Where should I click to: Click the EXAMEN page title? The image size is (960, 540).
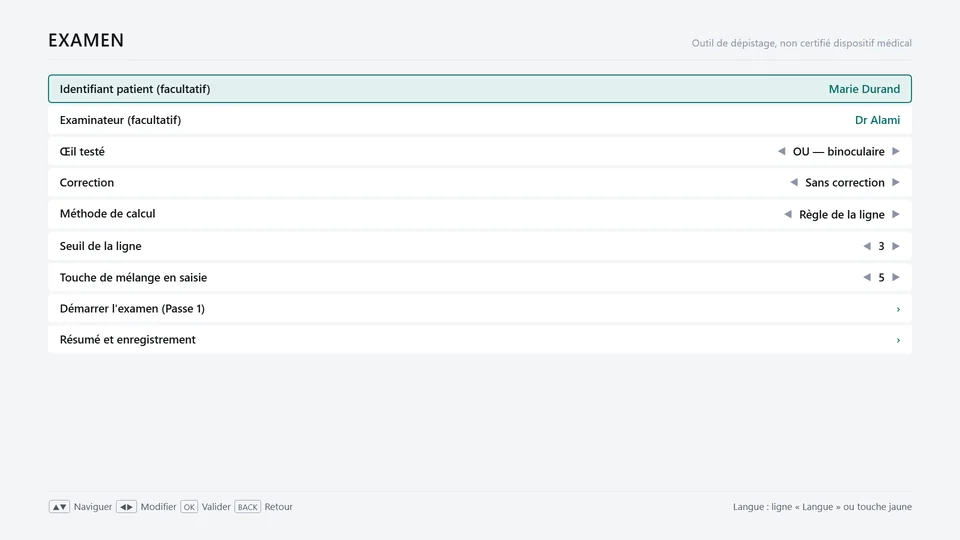pos(86,40)
